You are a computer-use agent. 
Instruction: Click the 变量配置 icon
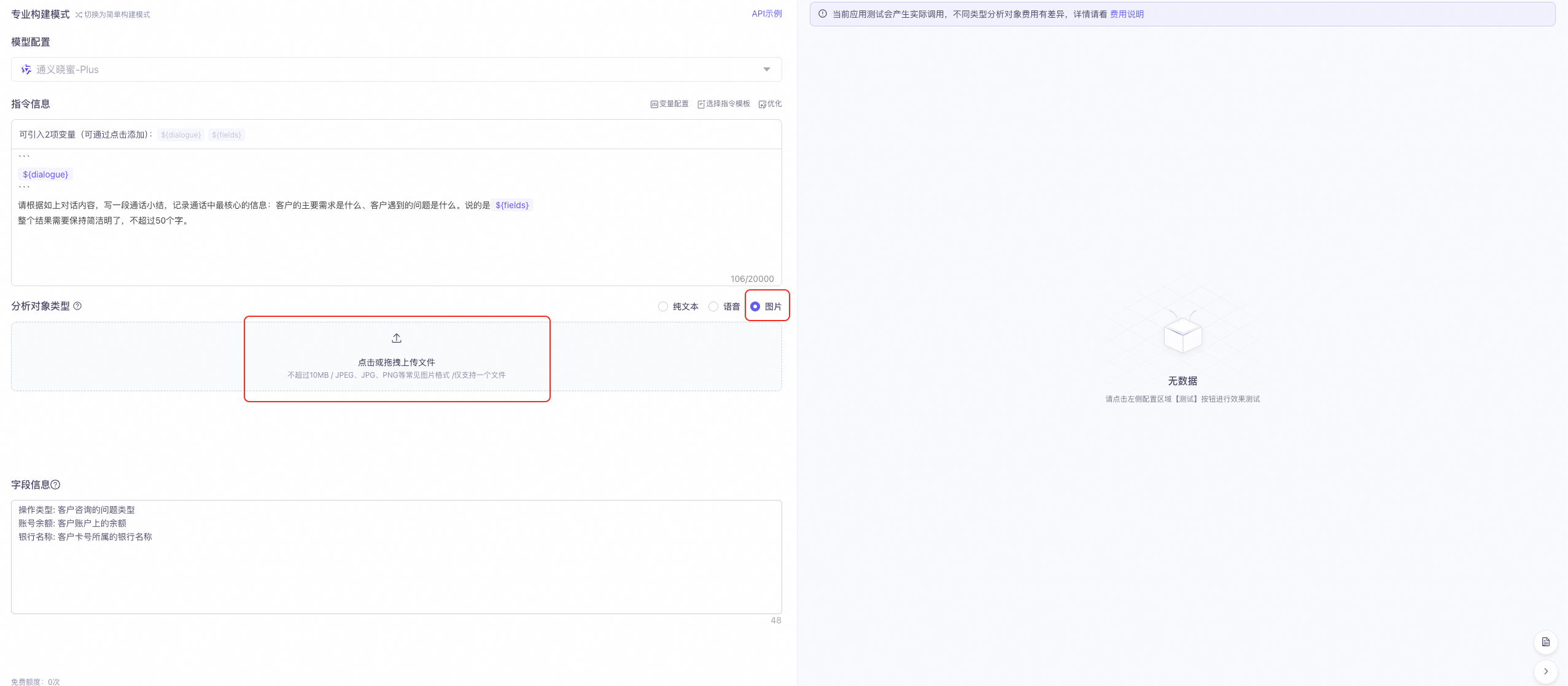click(x=654, y=104)
